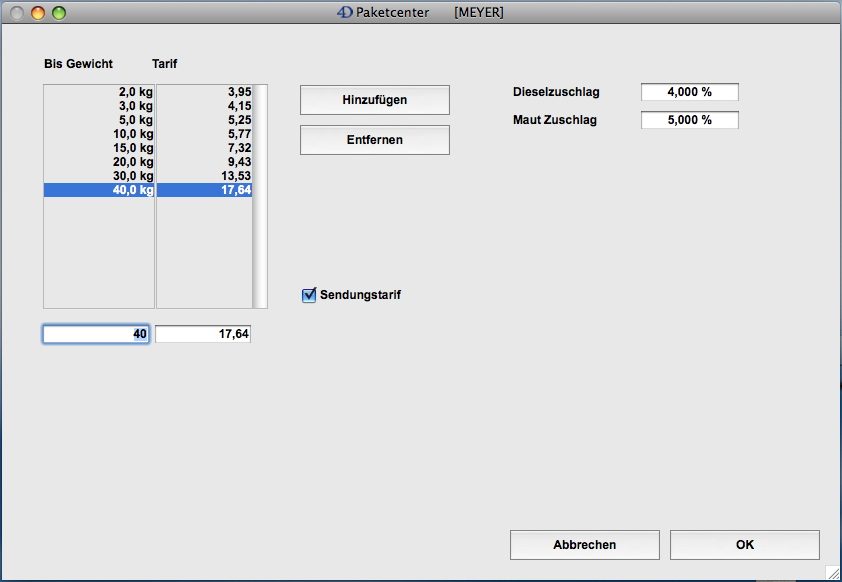Click the Abbrechen button
The height and width of the screenshot is (582, 842).
(x=584, y=545)
